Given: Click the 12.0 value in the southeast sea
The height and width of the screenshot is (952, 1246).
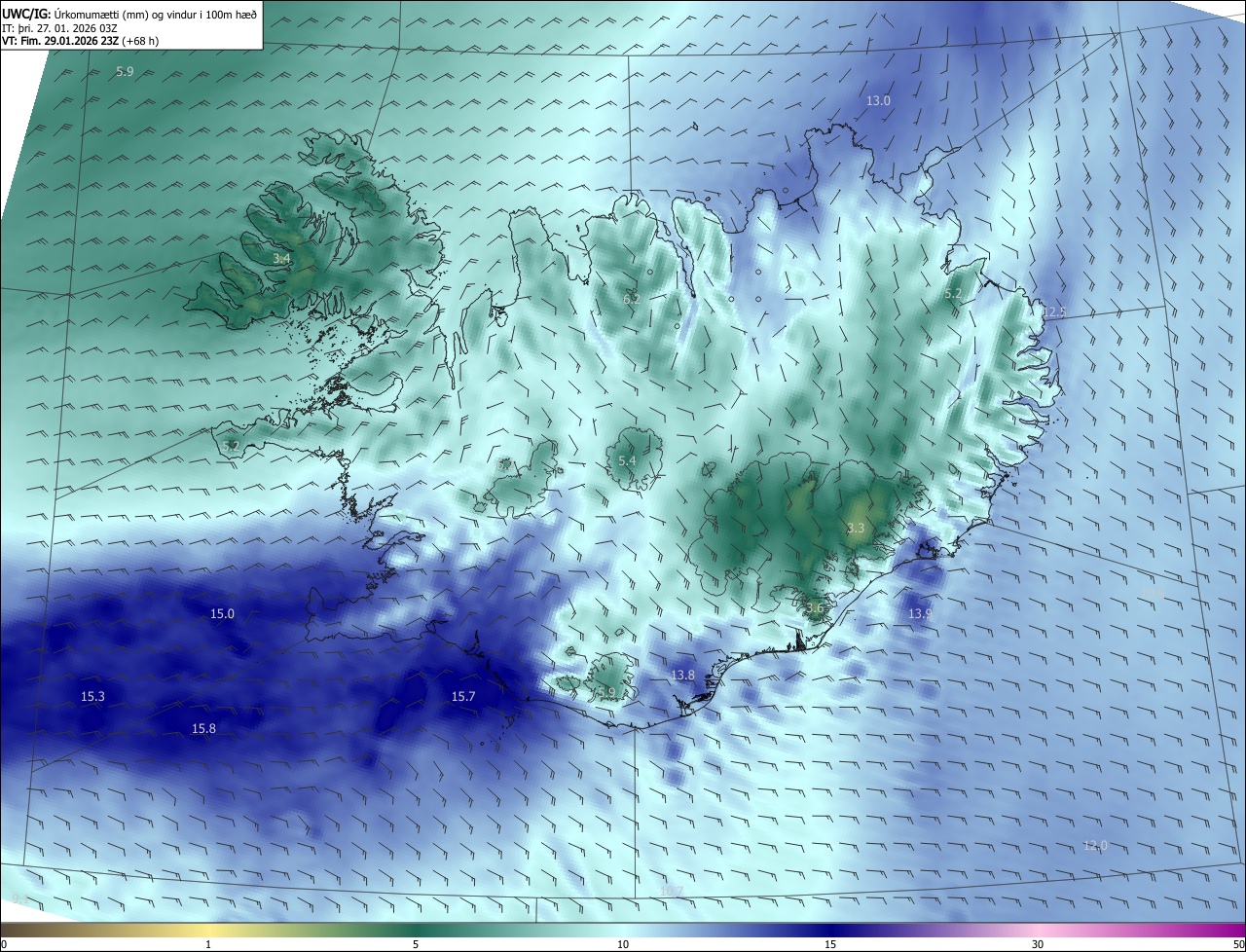Looking at the screenshot, I should coord(1095,845).
